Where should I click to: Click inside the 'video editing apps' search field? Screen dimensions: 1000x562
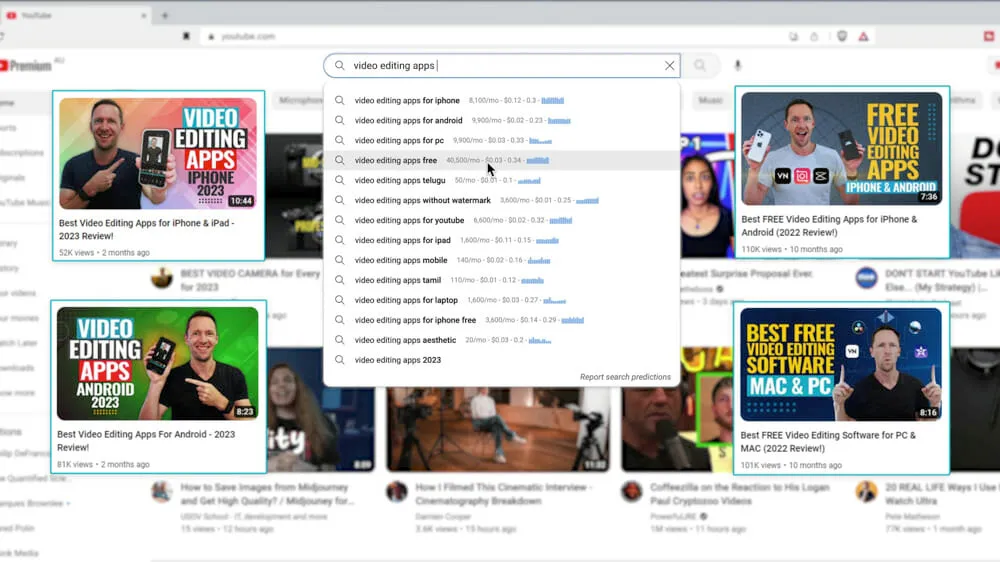pos(500,66)
